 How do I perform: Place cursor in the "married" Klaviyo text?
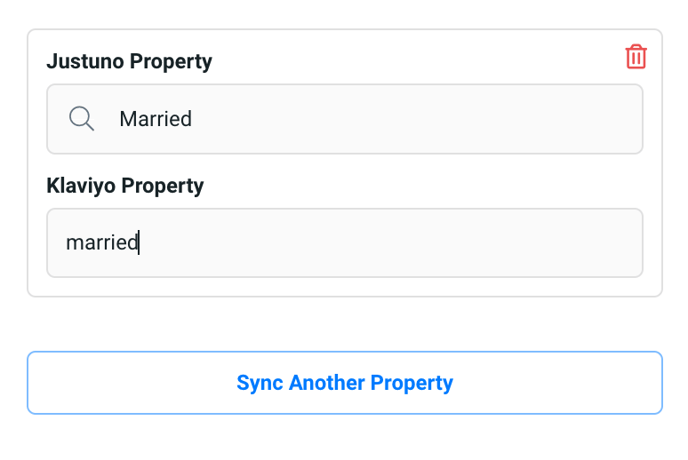point(102,243)
